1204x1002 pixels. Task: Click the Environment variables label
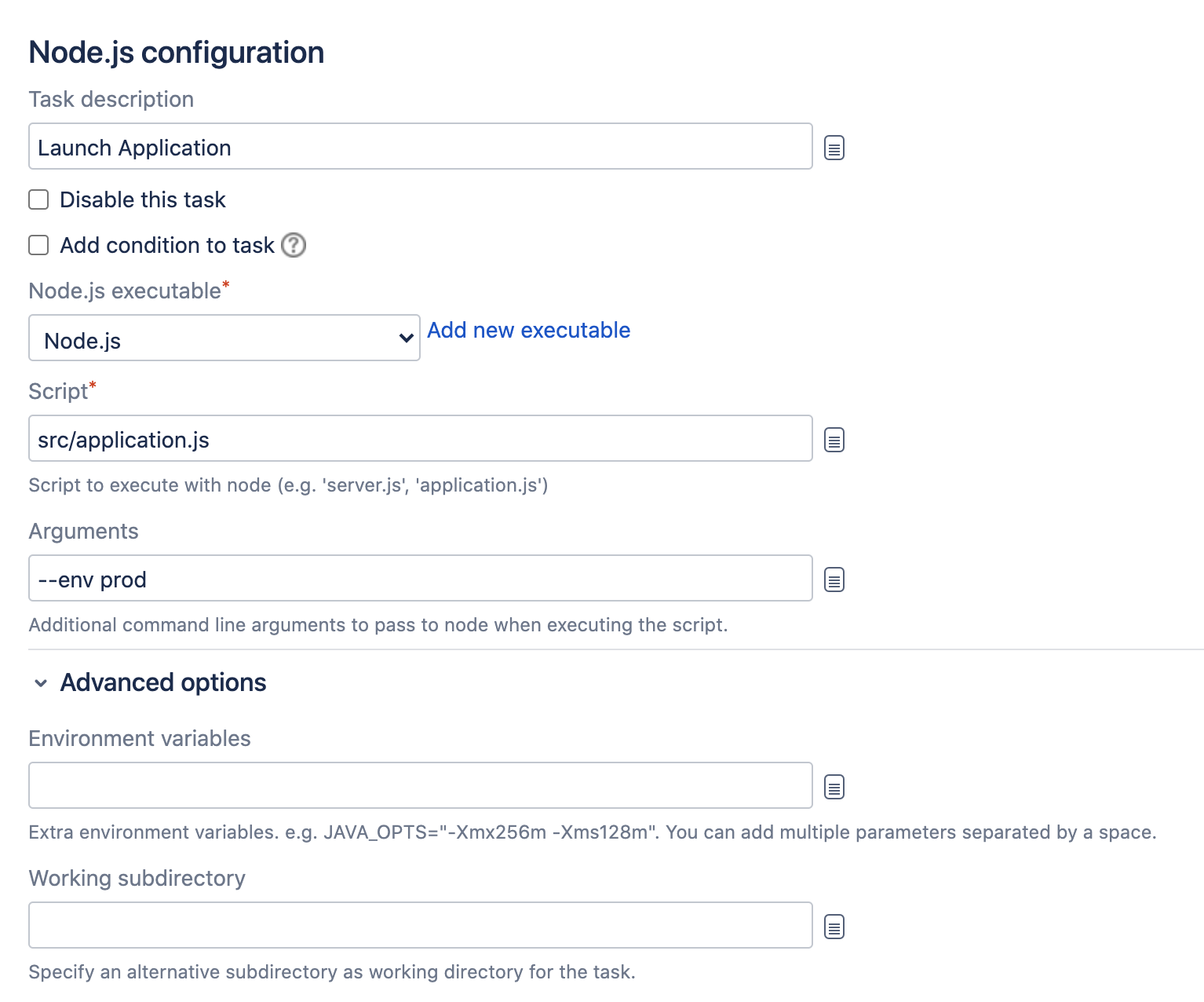tap(140, 739)
